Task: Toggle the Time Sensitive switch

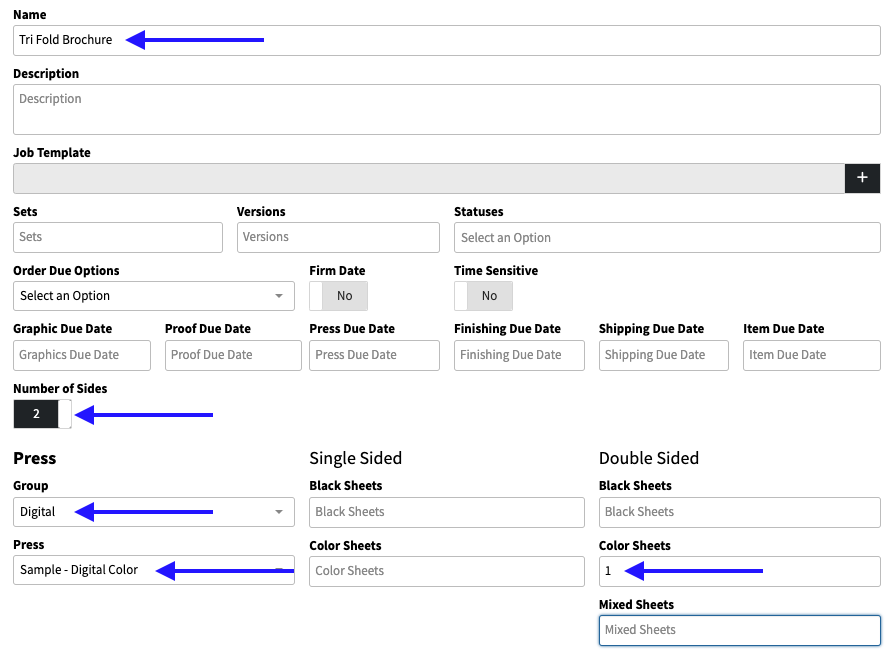Action: [483, 296]
